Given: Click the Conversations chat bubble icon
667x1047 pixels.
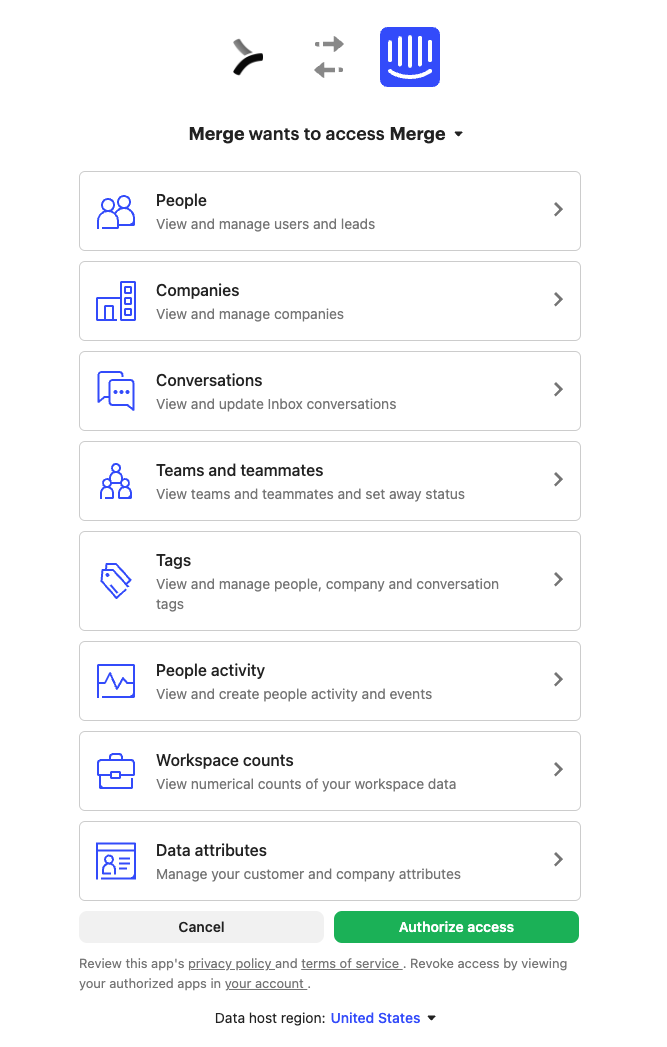Looking at the screenshot, I should (116, 391).
